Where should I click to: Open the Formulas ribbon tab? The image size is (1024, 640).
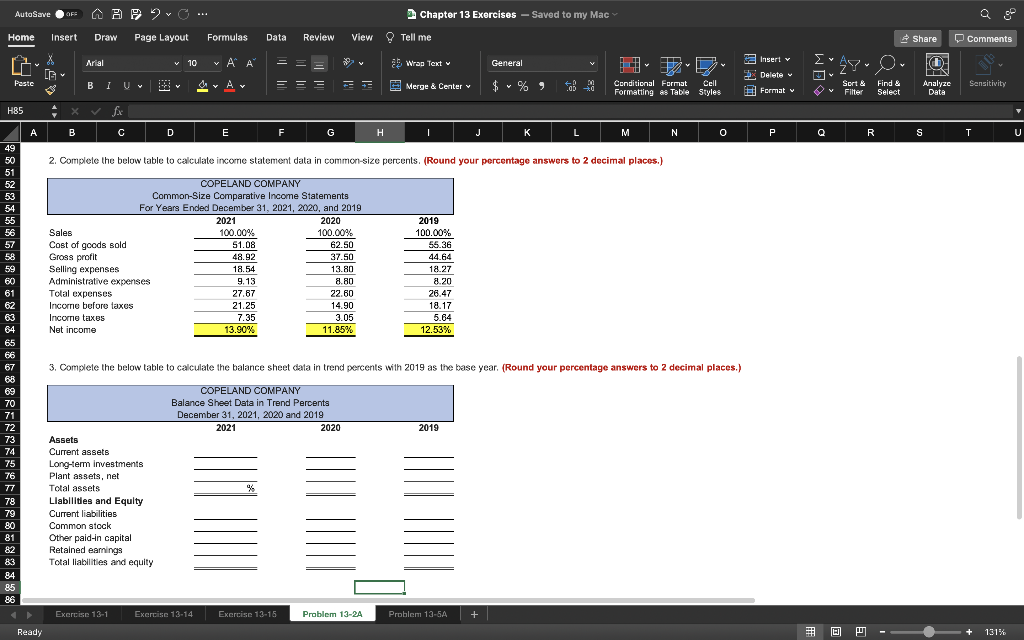(227, 37)
